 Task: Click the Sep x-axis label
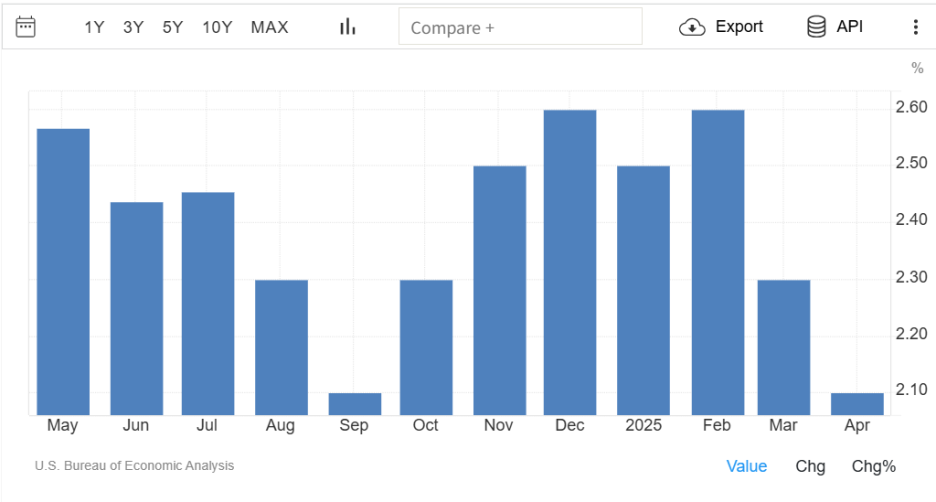pos(354,426)
